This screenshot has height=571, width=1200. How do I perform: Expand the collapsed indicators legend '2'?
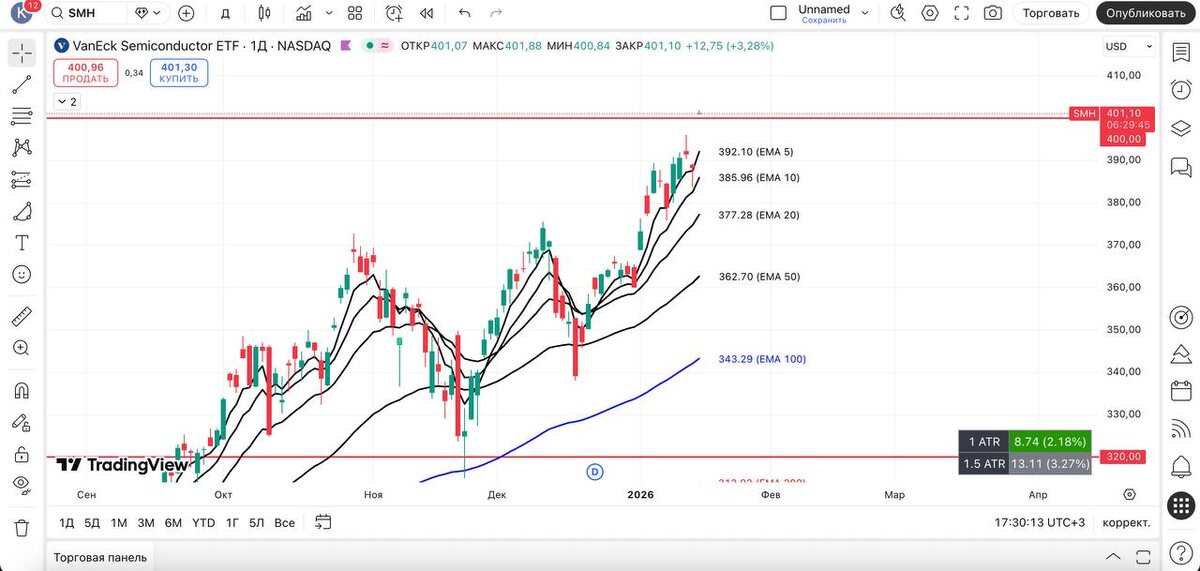pos(67,102)
